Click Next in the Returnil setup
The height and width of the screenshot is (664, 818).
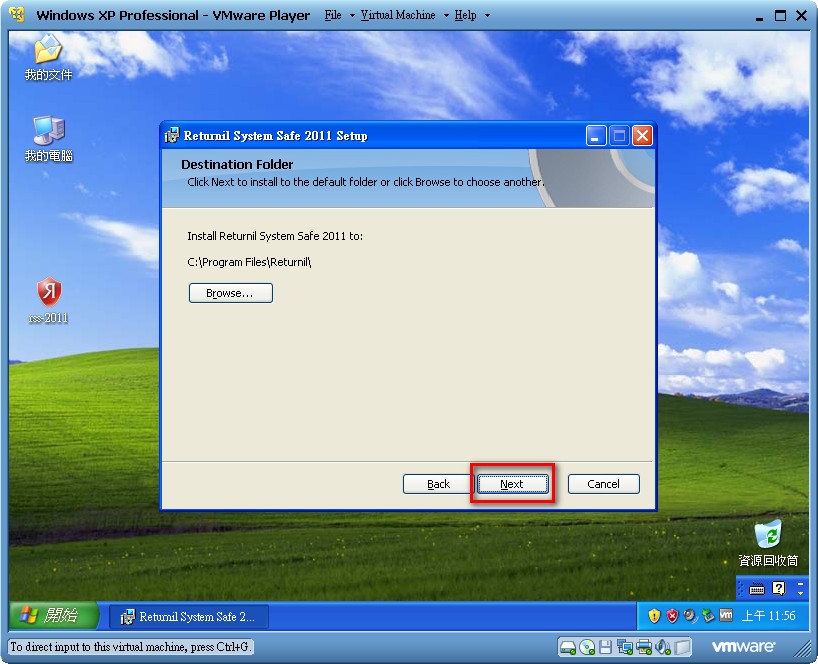(x=512, y=484)
